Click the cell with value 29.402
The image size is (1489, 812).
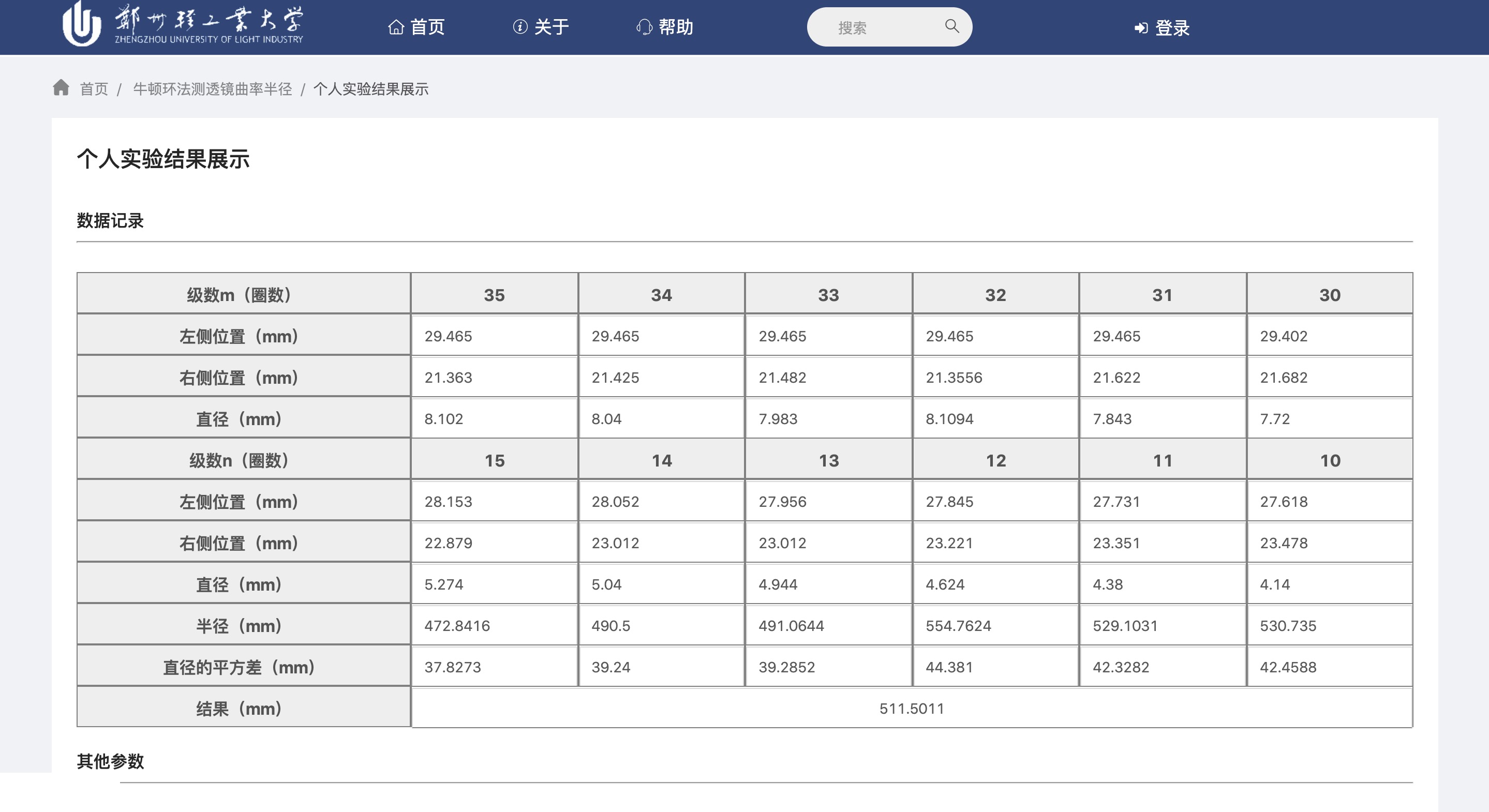(x=1330, y=335)
